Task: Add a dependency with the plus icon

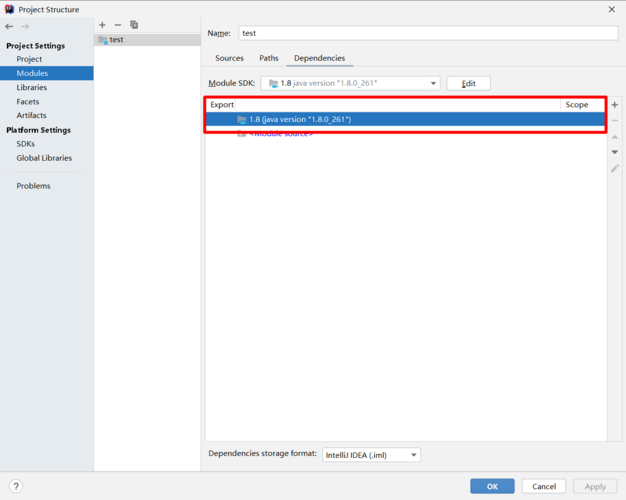Action: (615, 105)
